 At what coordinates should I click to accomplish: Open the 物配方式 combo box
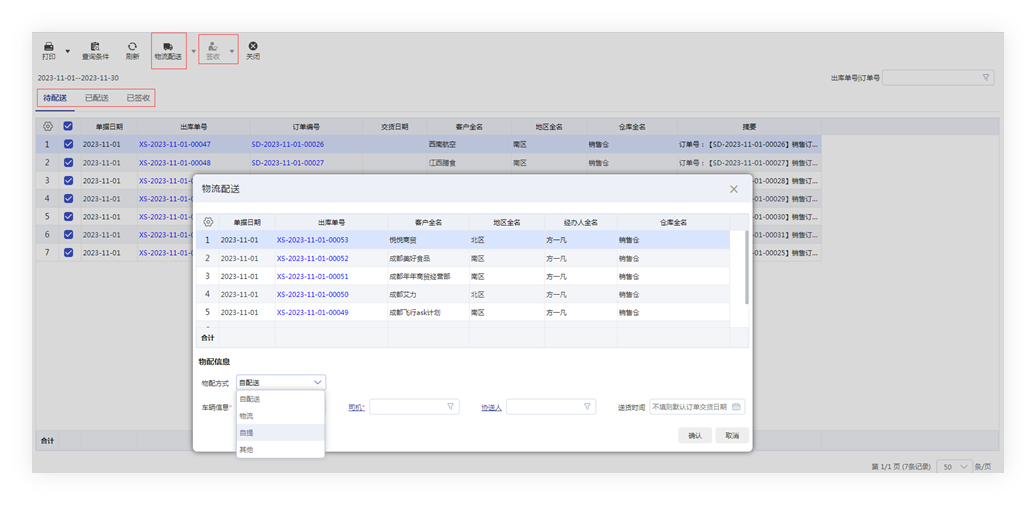[x=281, y=382]
